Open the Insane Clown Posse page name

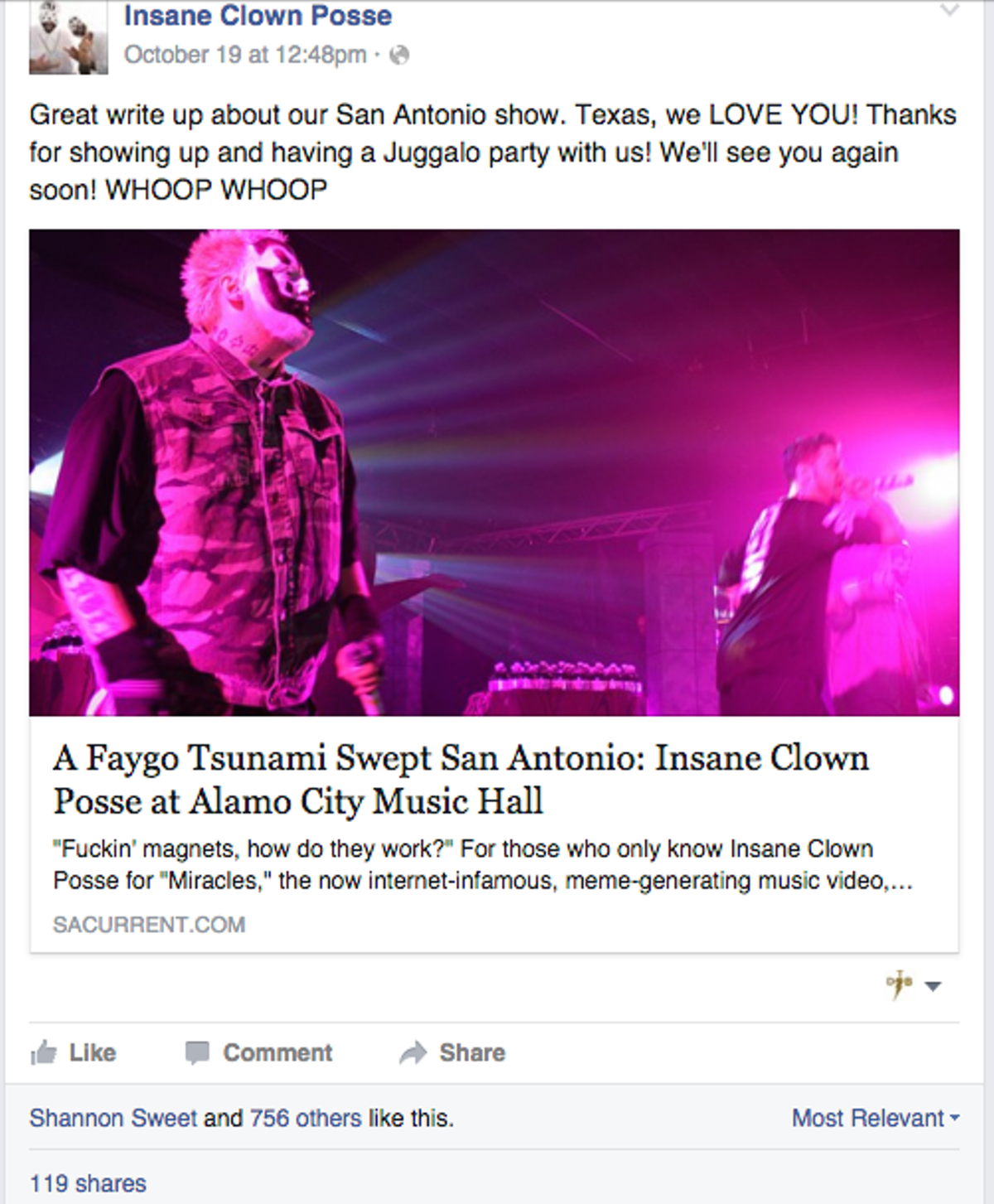[258, 16]
